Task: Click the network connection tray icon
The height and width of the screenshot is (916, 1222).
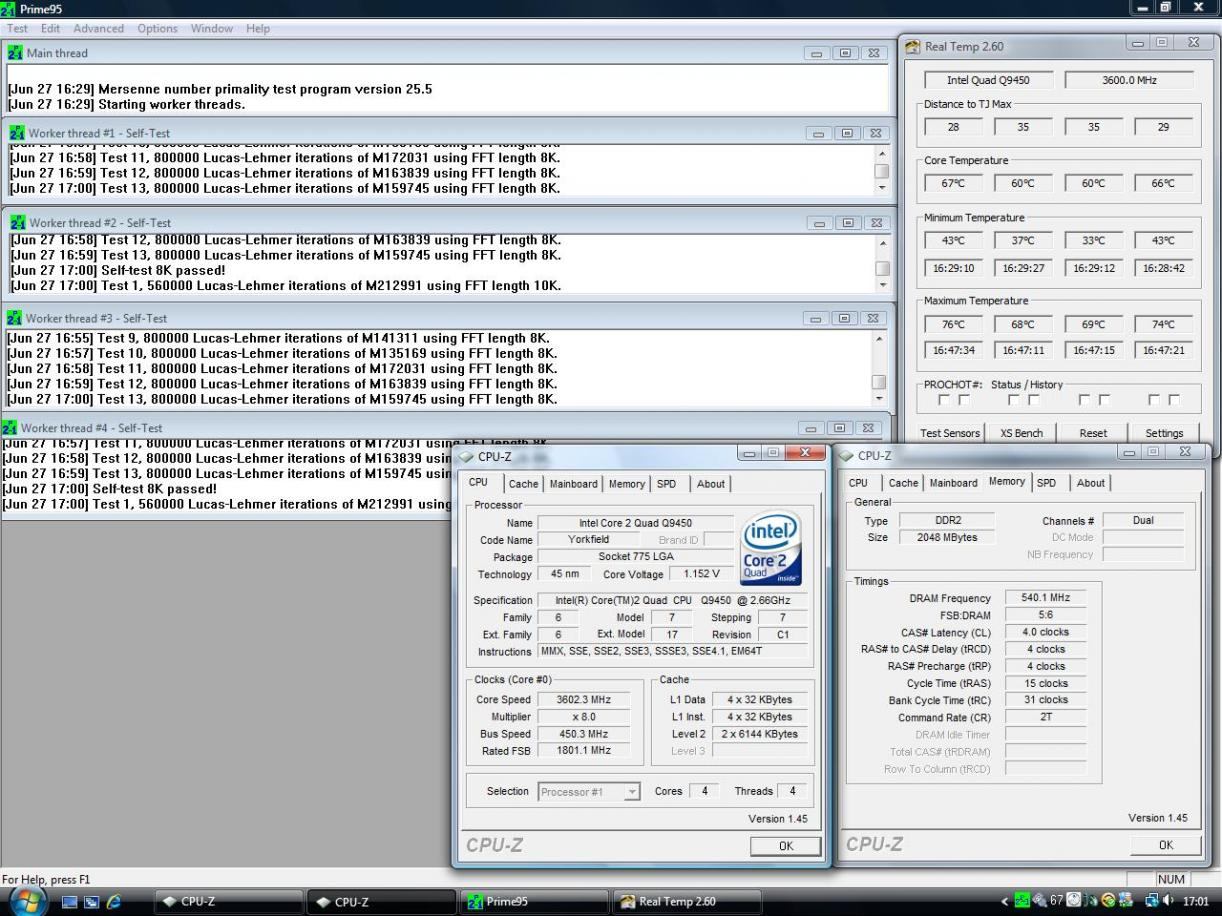Action: click(x=1151, y=902)
